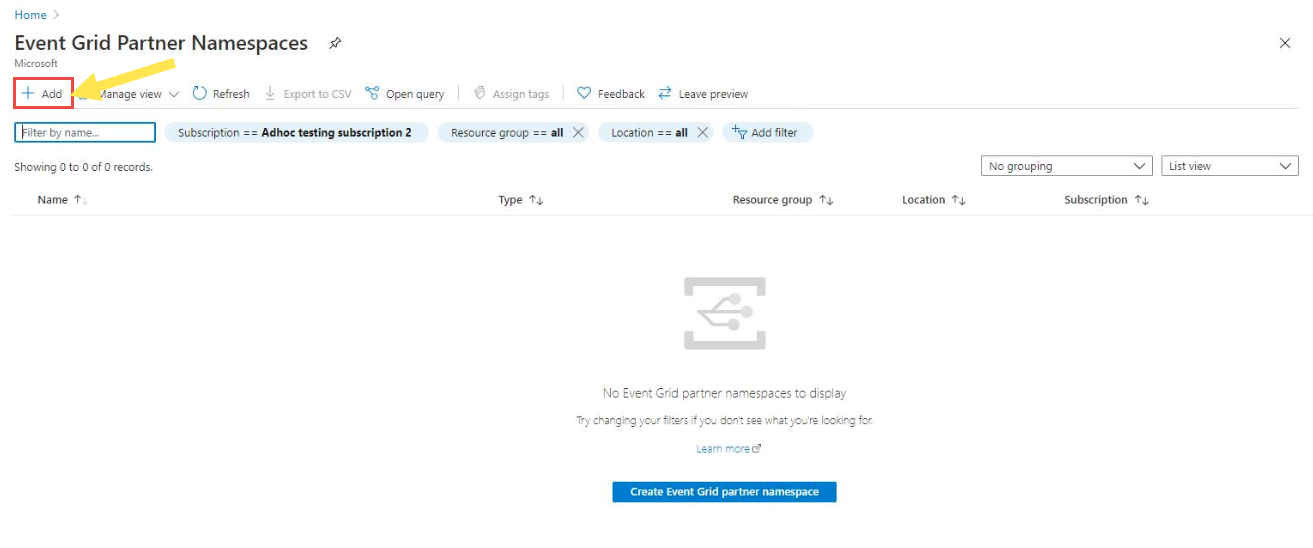
Task: Open the Manage view dropdown
Action: (130, 94)
